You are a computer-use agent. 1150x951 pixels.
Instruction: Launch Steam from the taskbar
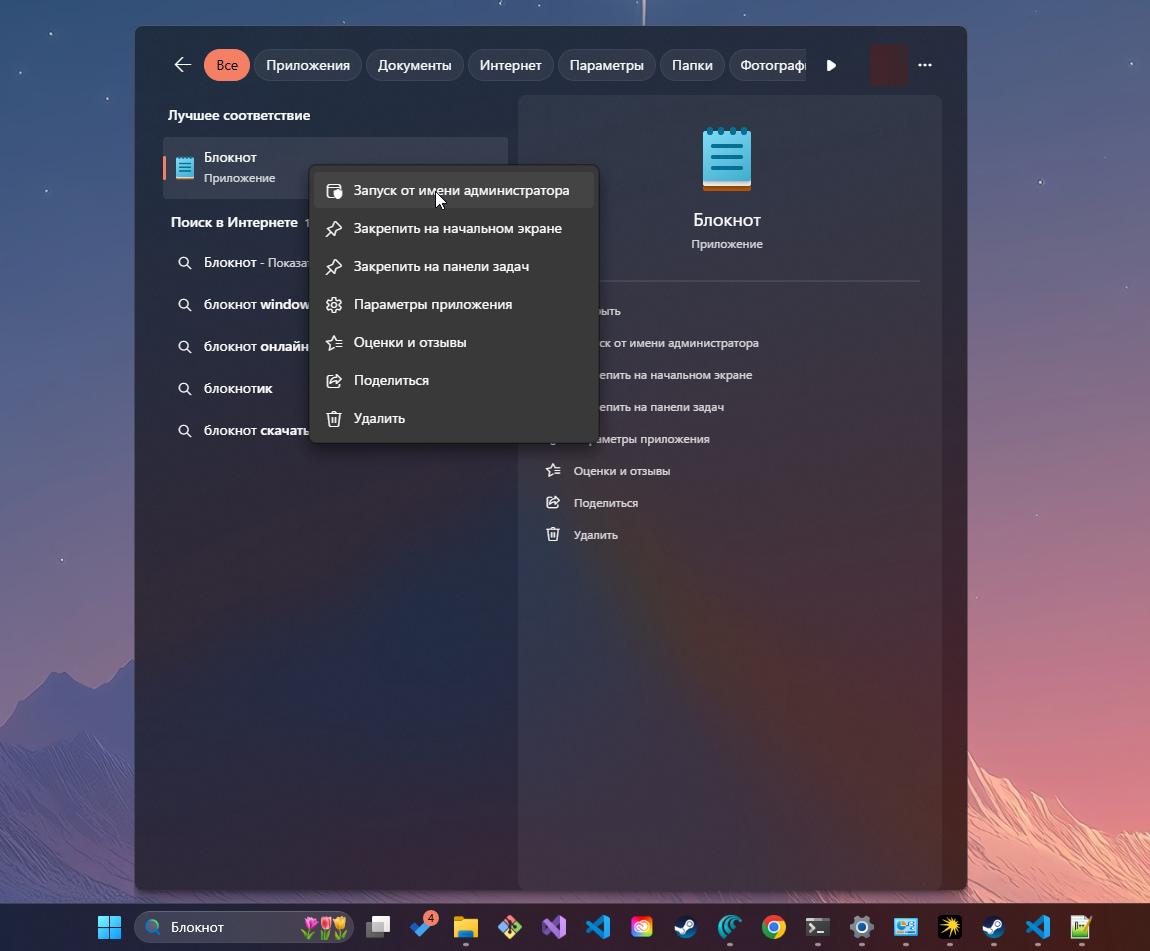(686, 926)
